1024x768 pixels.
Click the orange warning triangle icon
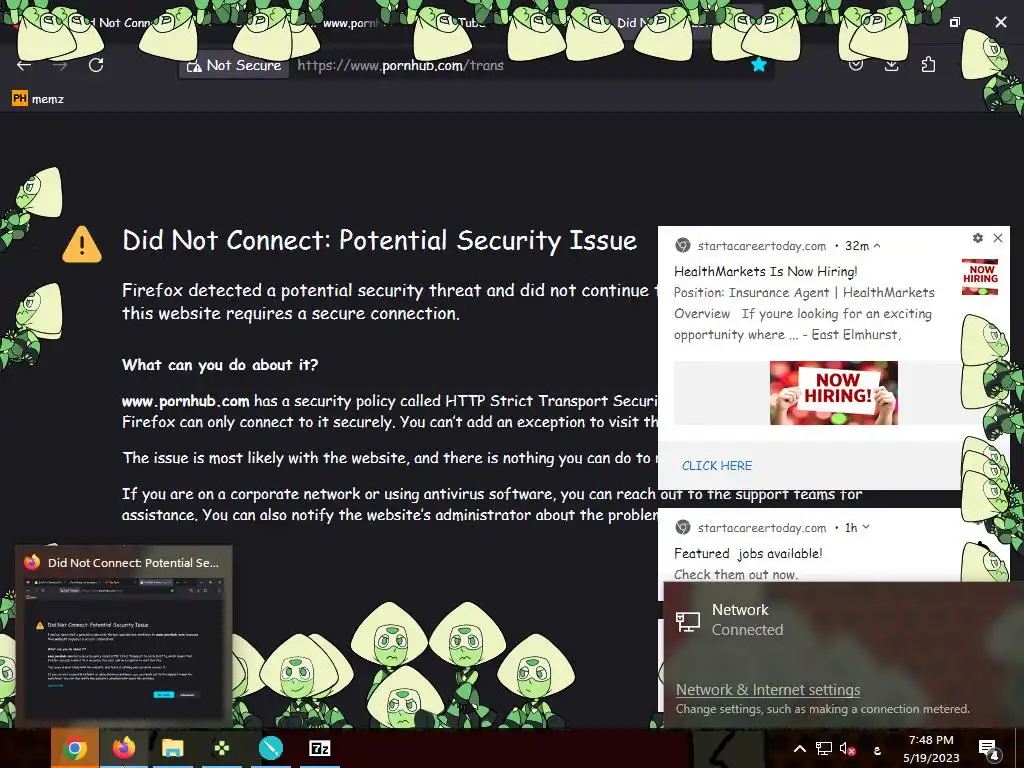pyautogui.click(x=82, y=244)
